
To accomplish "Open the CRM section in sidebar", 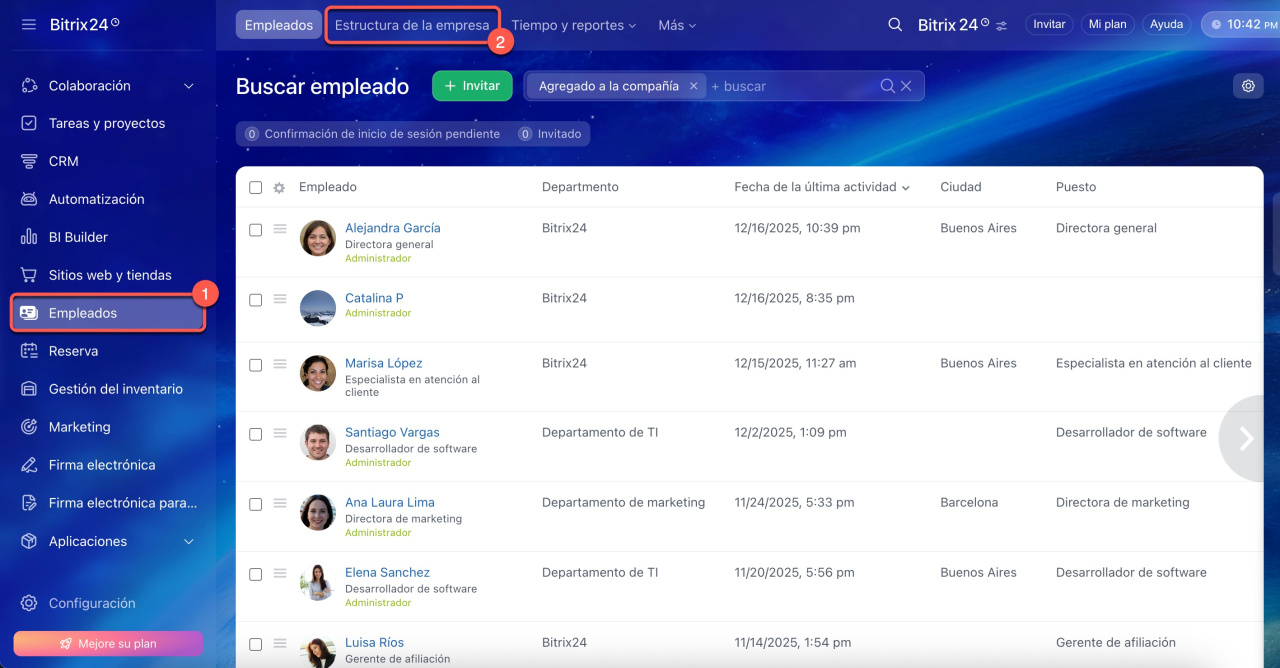I will tap(63, 161).
